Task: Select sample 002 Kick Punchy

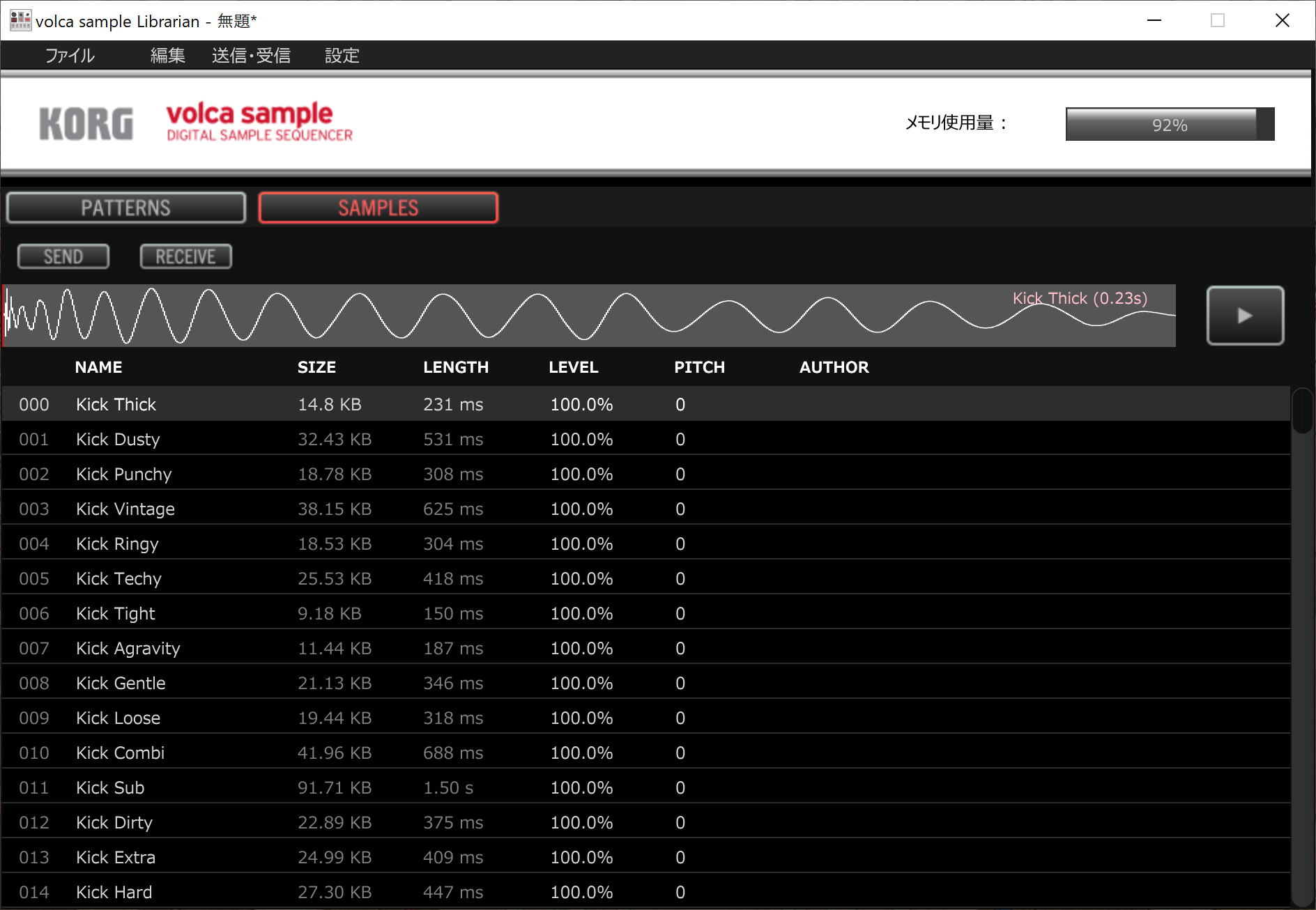Action: (x=646, y=474)
